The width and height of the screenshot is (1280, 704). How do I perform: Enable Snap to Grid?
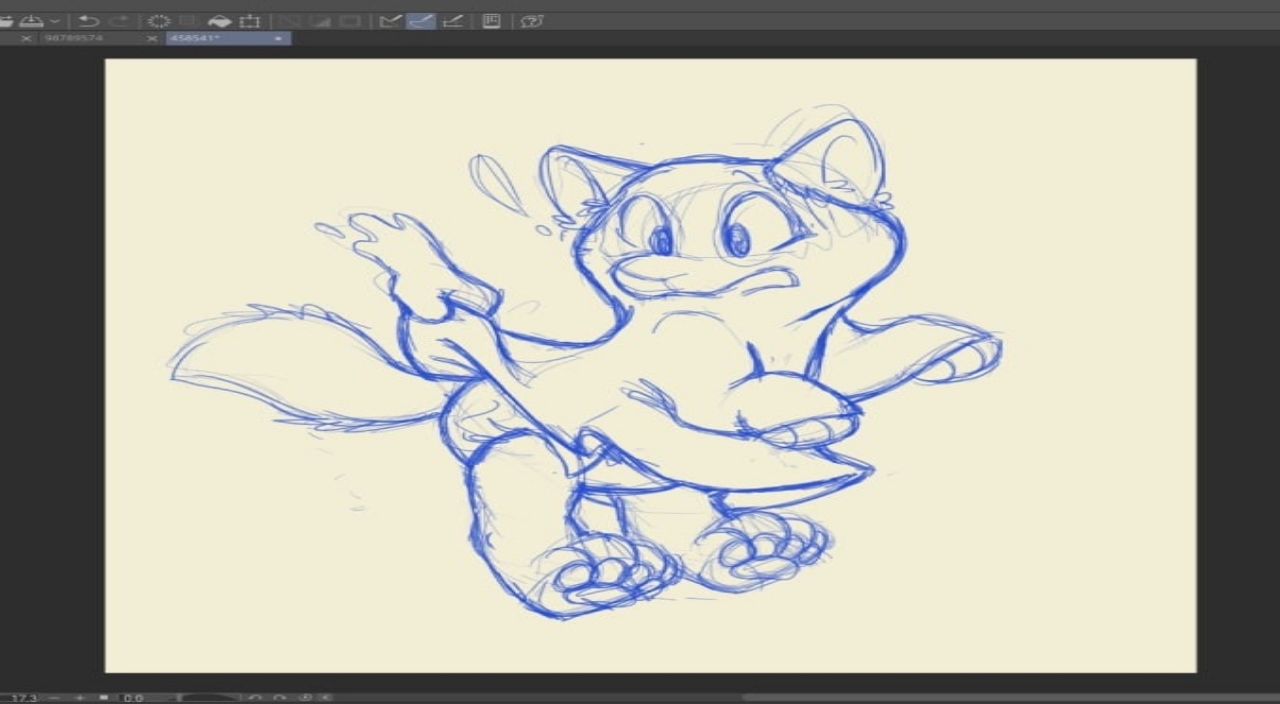[452, 21]
